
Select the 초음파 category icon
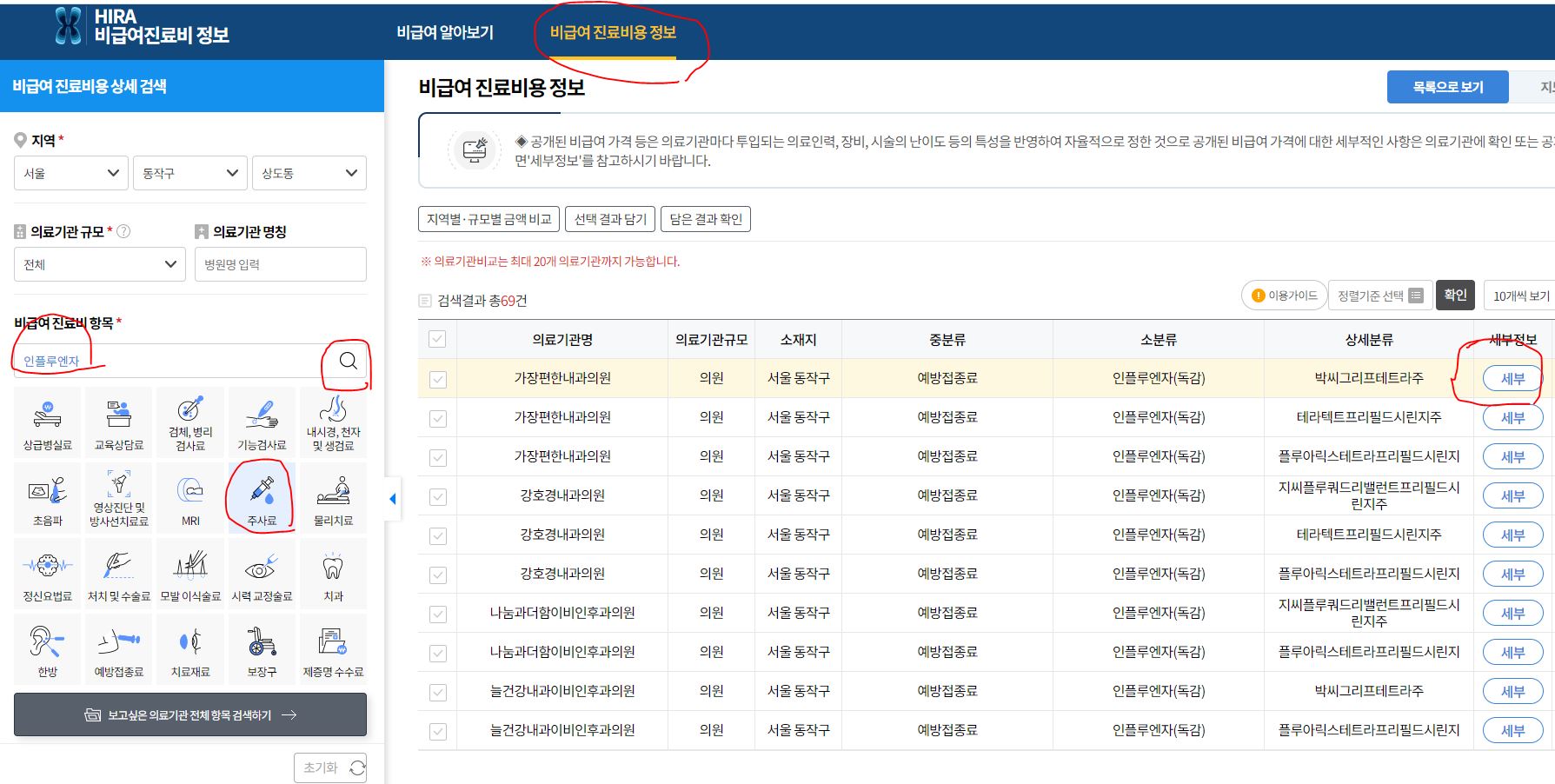tap(48, 498)
